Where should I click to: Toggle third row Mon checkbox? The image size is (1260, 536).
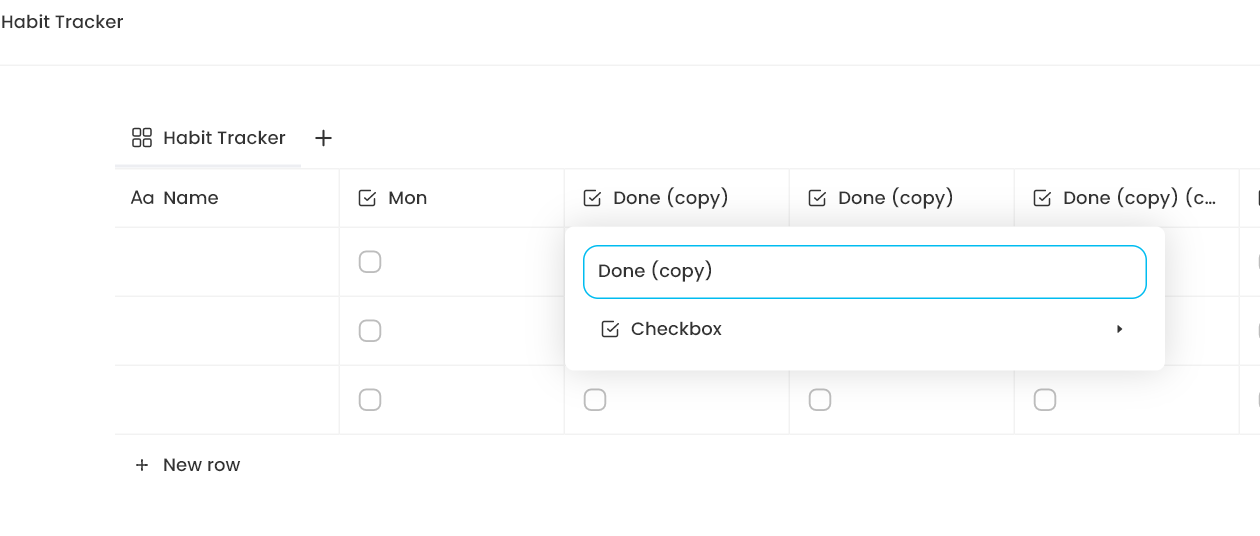370,400
